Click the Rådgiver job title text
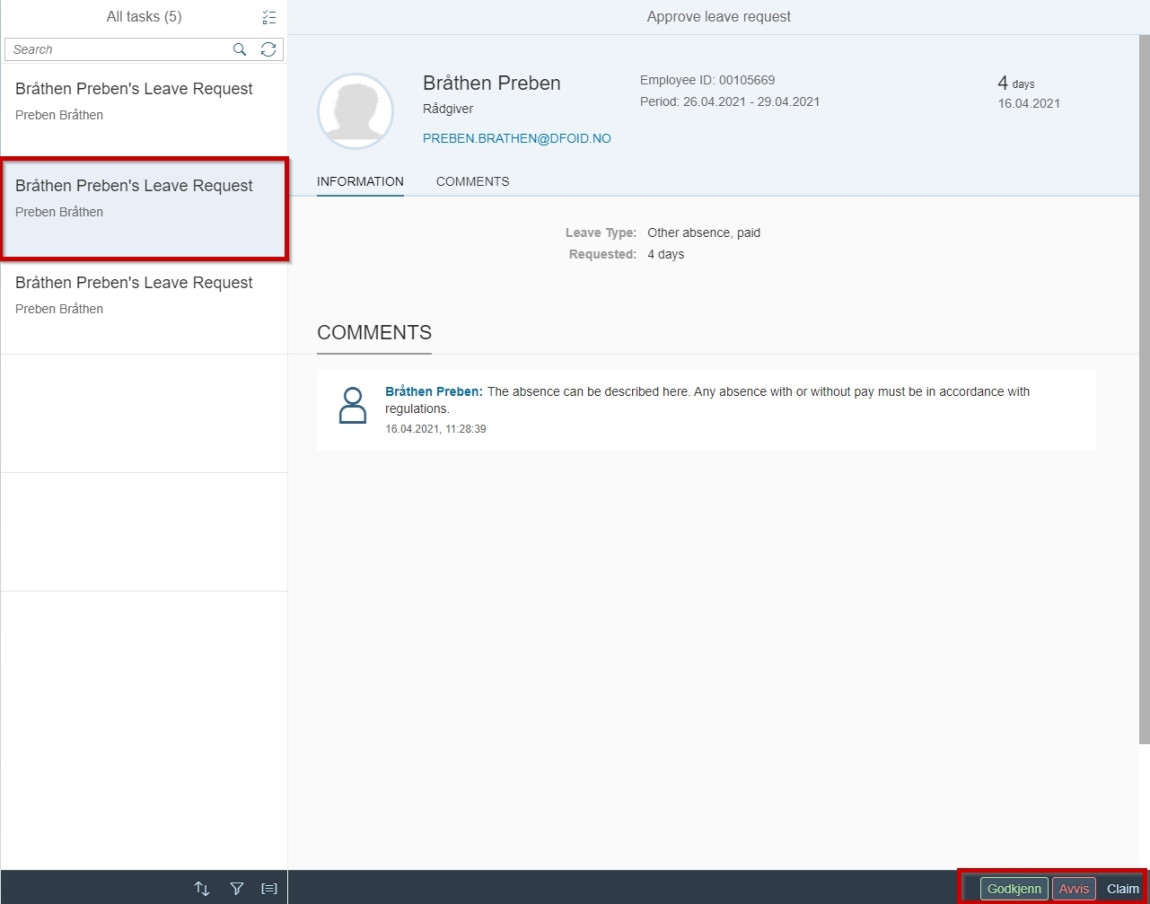Image resolution: width=1150 pixels, height=904 pixels. click(x=447, y=109)
